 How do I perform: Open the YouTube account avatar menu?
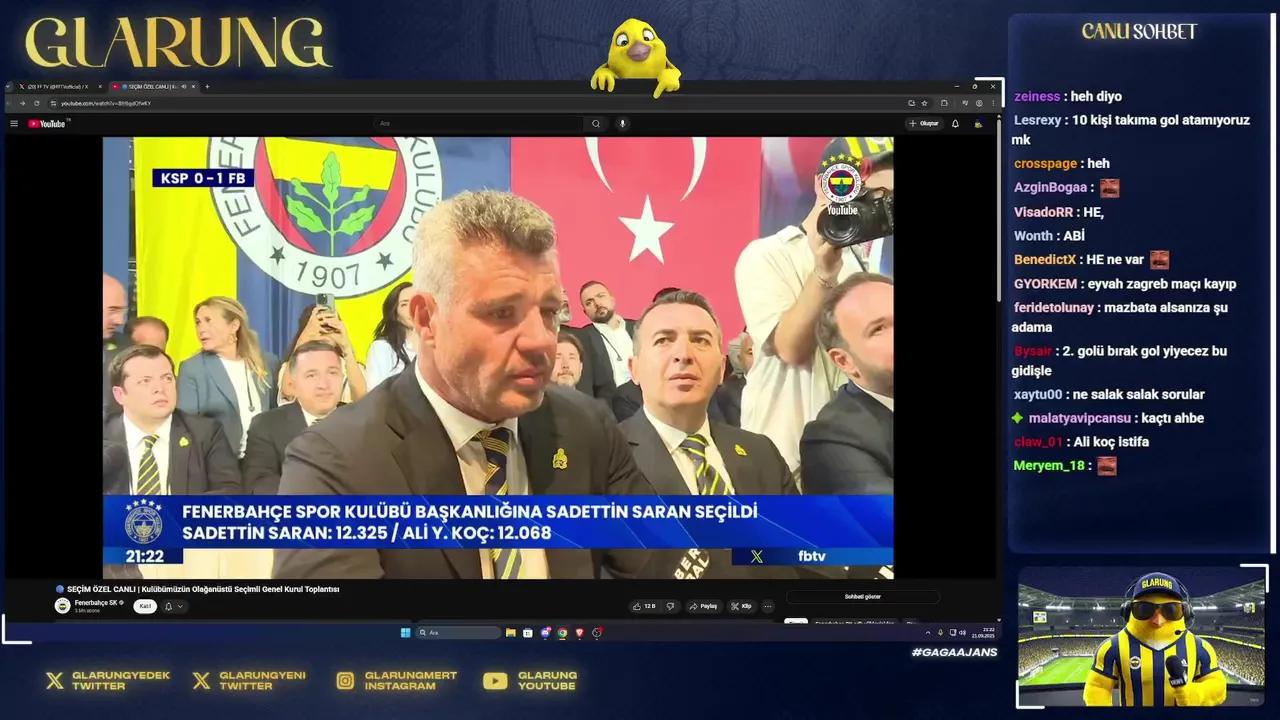click(x=978, y=124)
